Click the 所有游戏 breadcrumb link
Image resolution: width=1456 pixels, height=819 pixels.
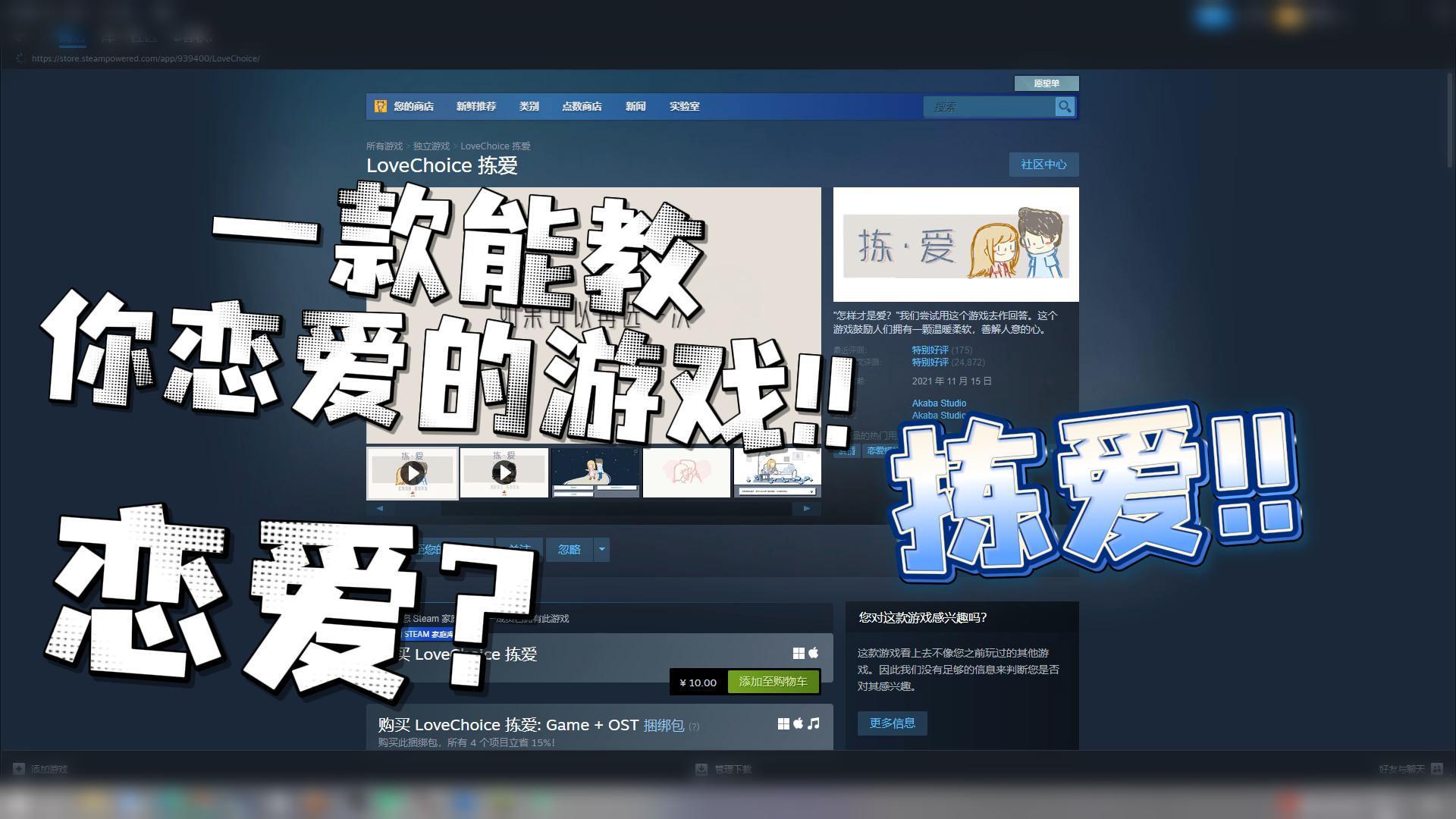click(x=384, y=146)
